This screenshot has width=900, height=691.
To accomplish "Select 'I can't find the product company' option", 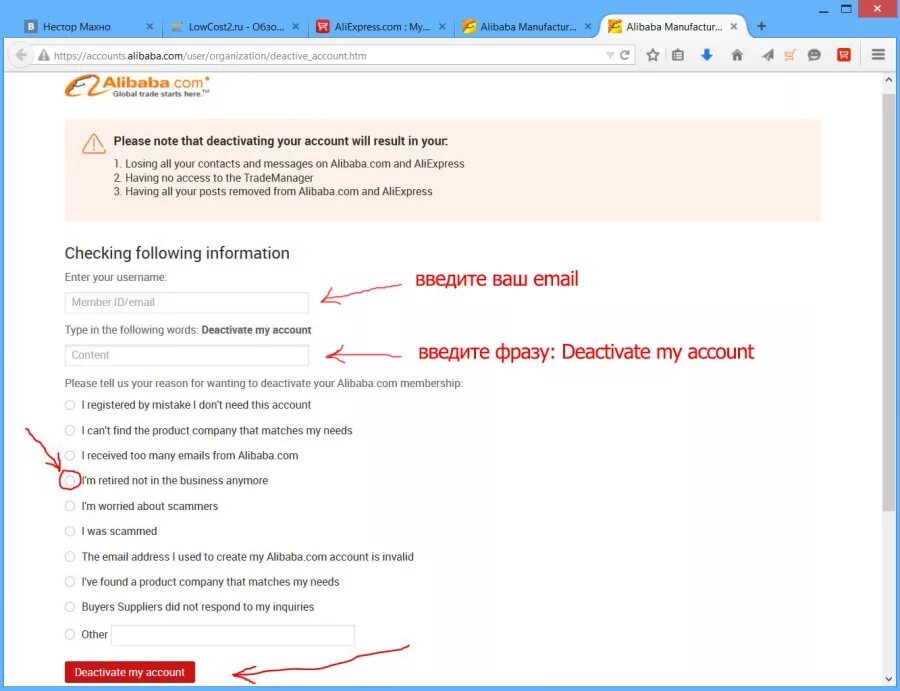I will pyautogui.click(x=70, y=430).
